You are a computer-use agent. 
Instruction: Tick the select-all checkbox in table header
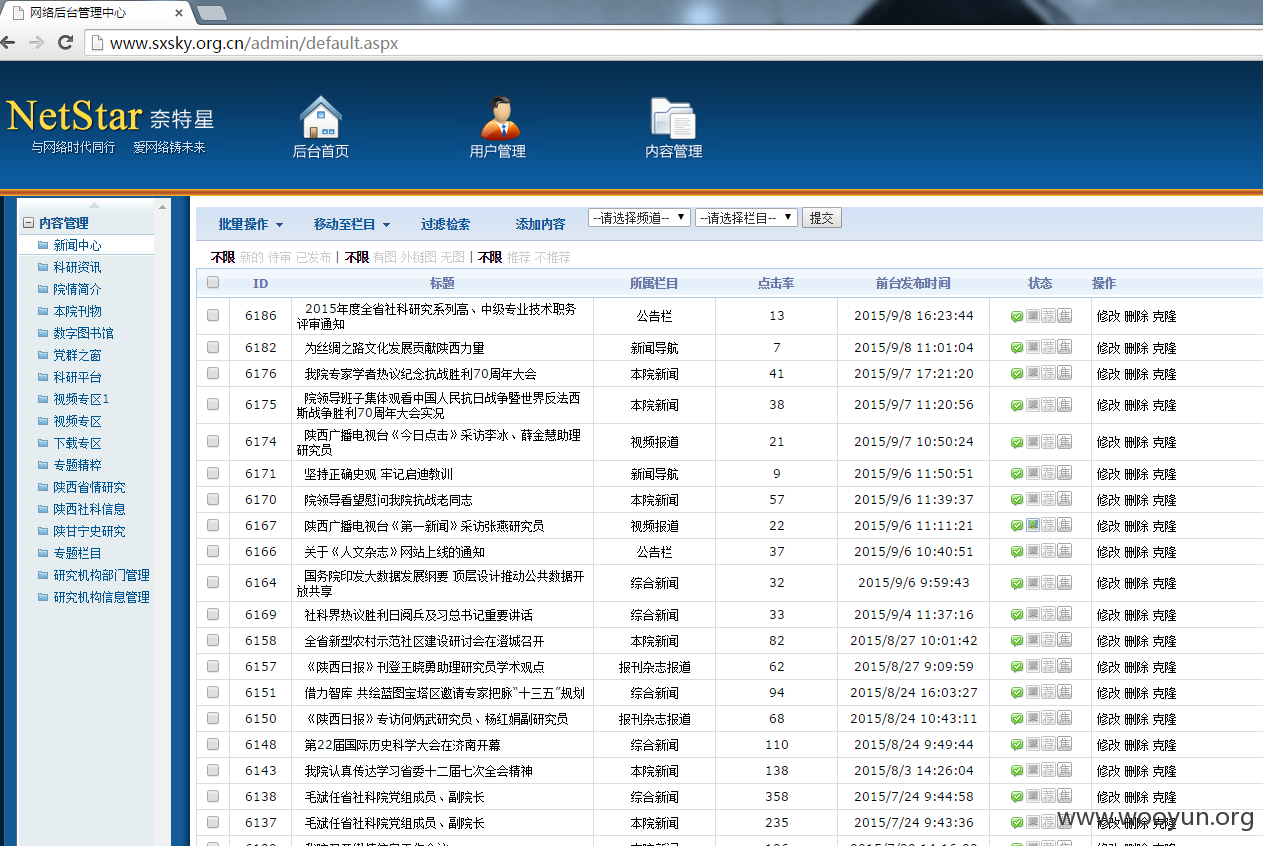(x=213, y=282)
